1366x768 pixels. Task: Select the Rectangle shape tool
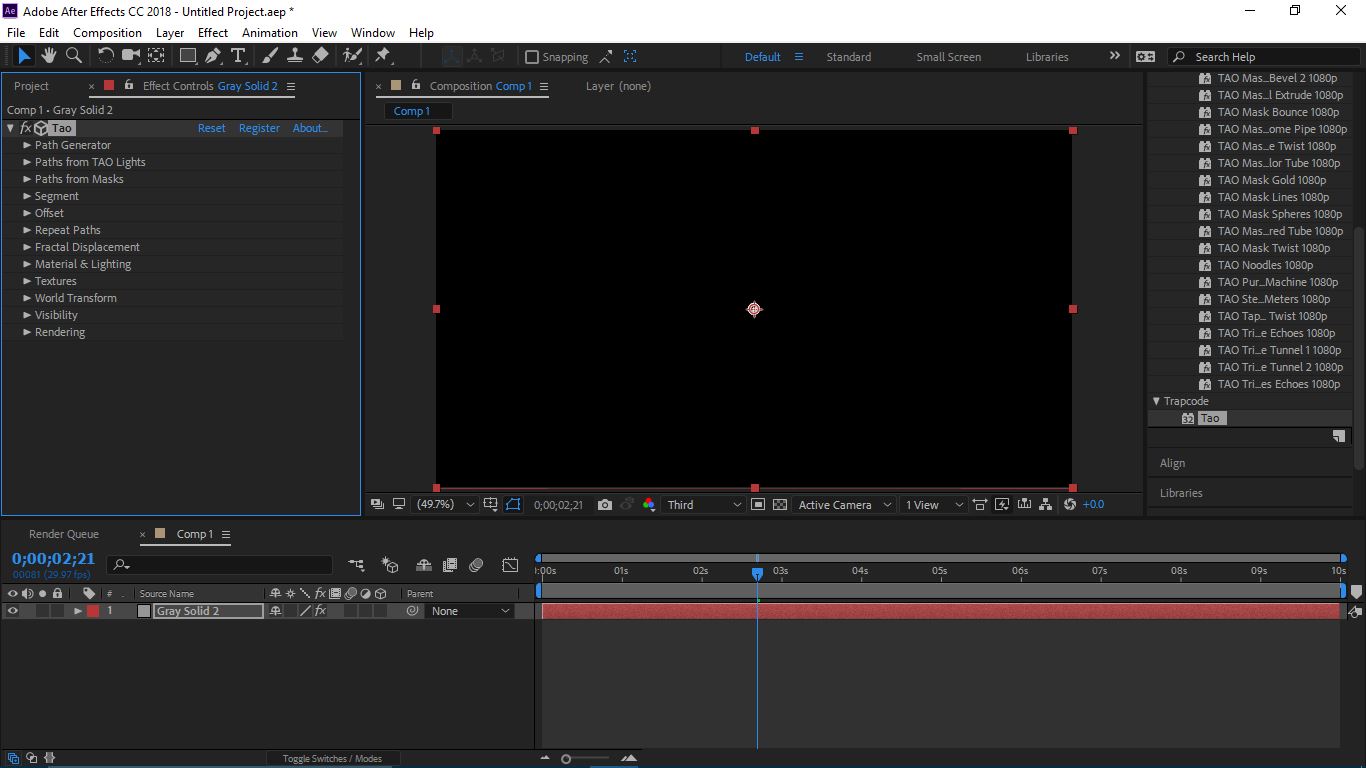pos(188,56)
